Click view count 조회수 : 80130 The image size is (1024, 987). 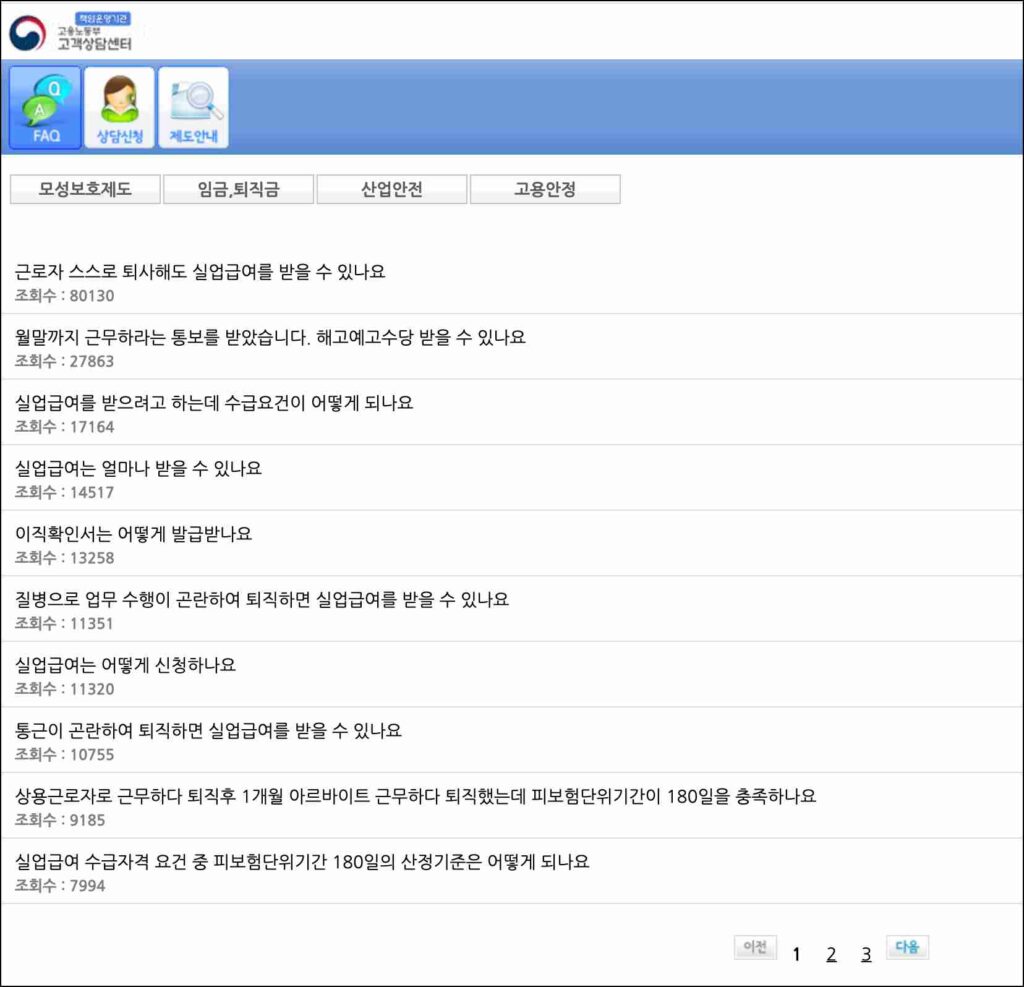(x=65, y=296)
